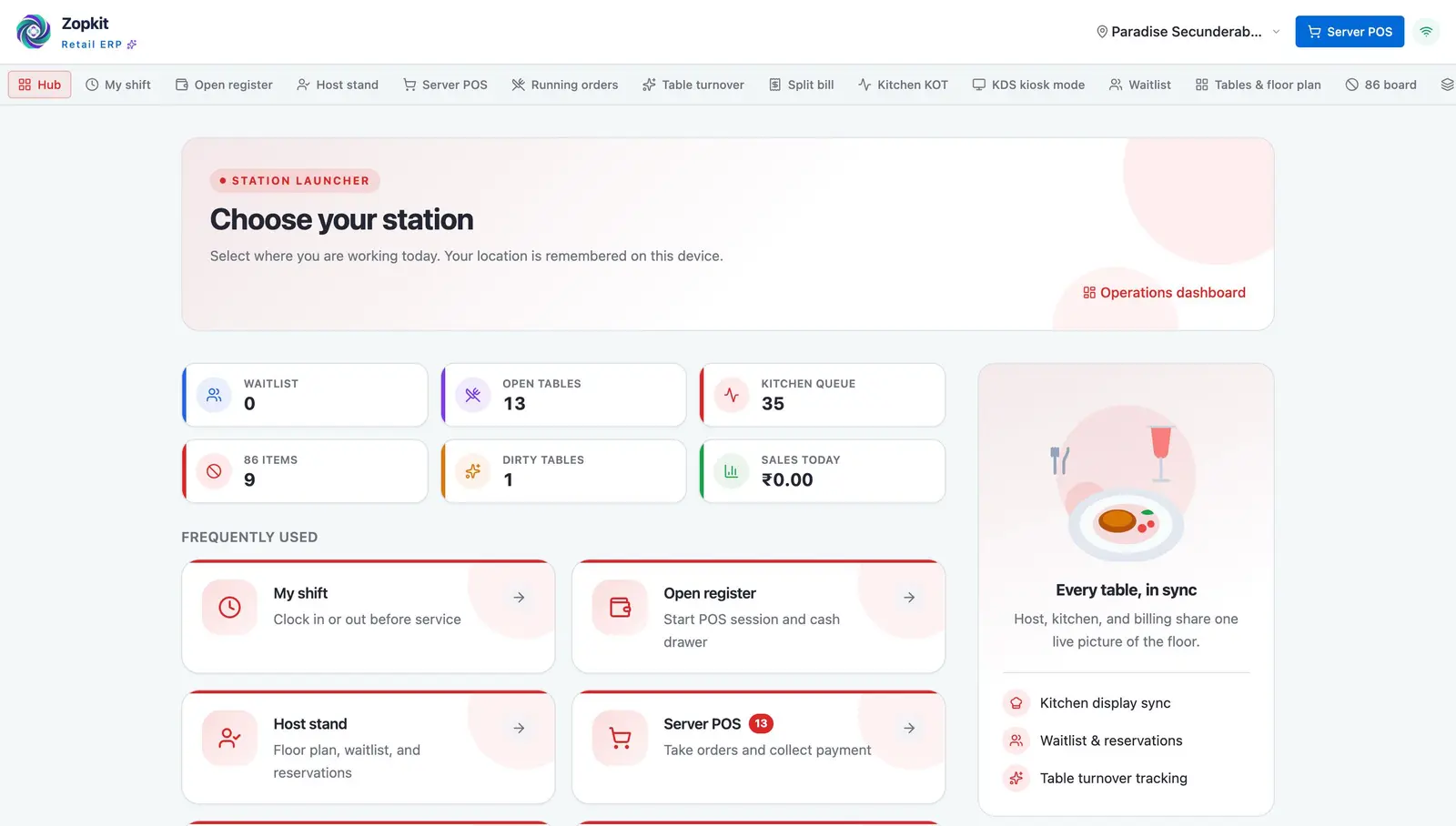Click the arrow on Server POS card

tap(909, 728)
